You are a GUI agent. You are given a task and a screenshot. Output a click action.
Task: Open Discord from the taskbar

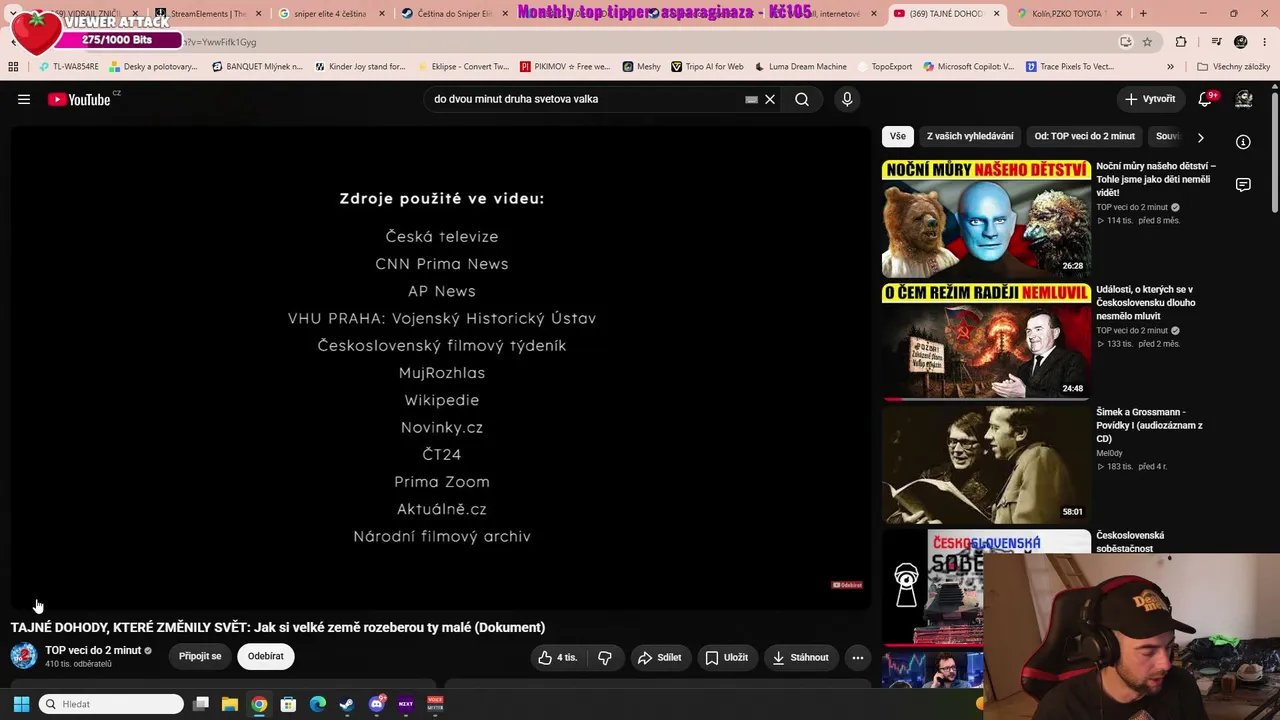click(377, 704)
